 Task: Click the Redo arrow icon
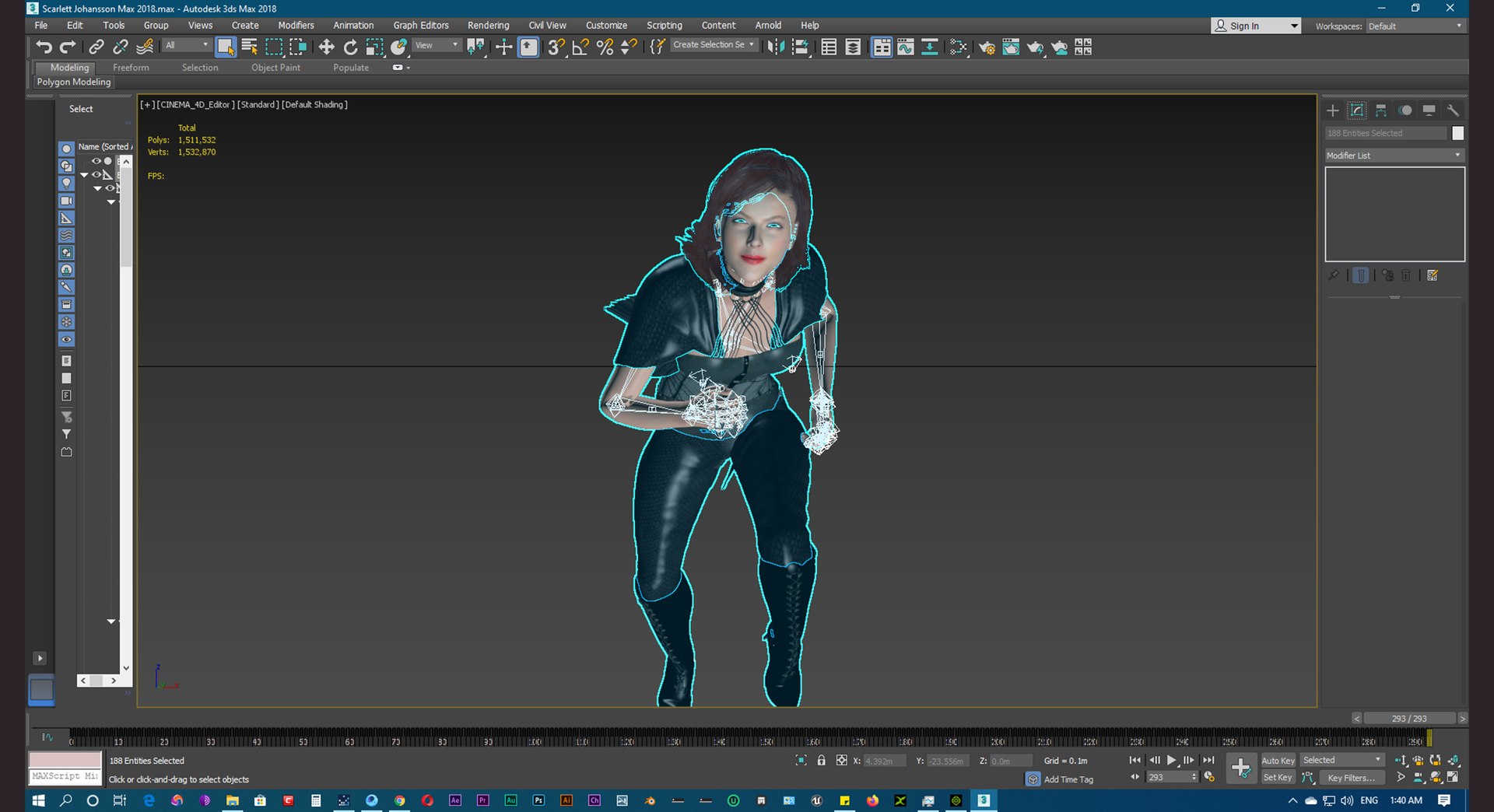68,47
